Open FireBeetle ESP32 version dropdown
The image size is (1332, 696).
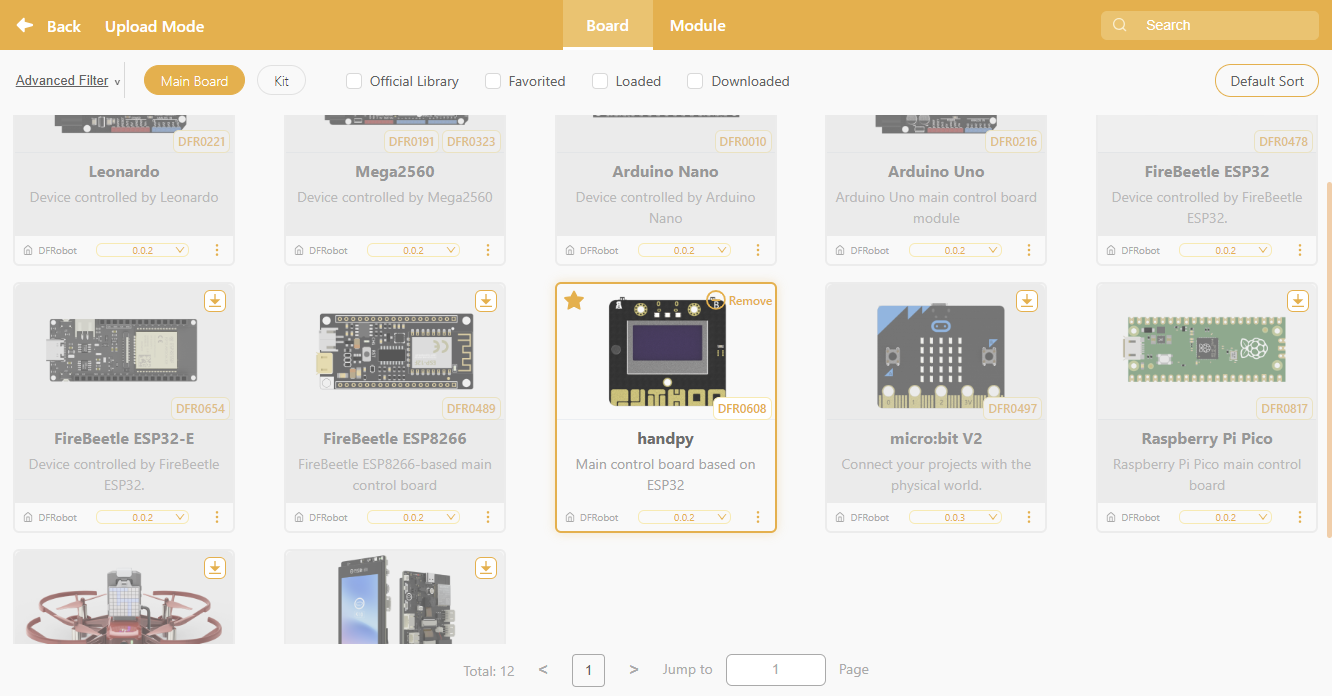coord(1226,250)
